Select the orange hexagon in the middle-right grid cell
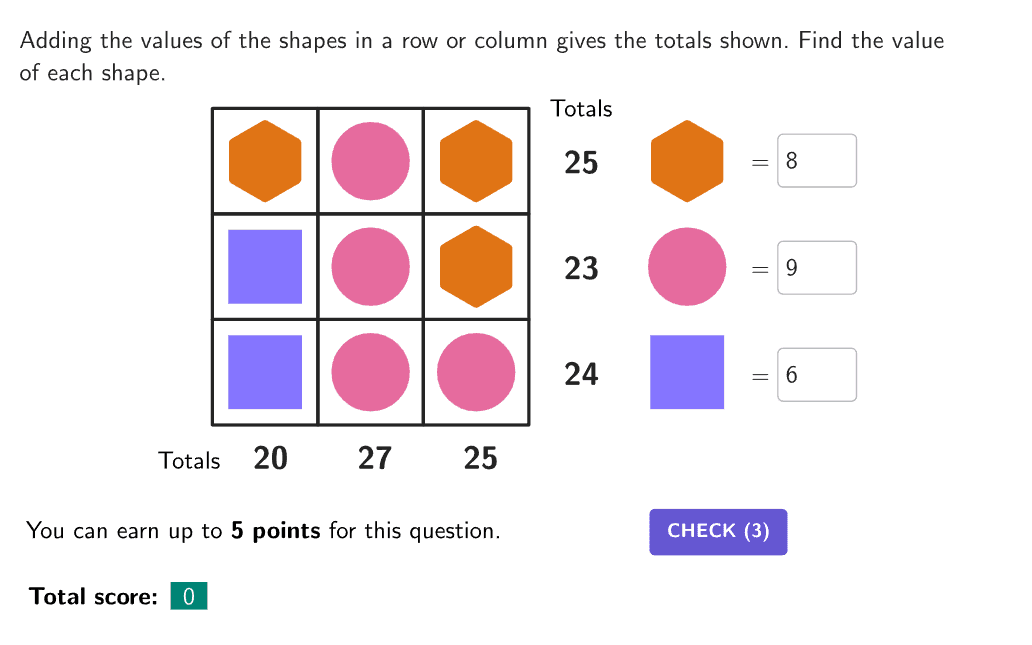Screen dimensions: 1032x645 (476, 267)
